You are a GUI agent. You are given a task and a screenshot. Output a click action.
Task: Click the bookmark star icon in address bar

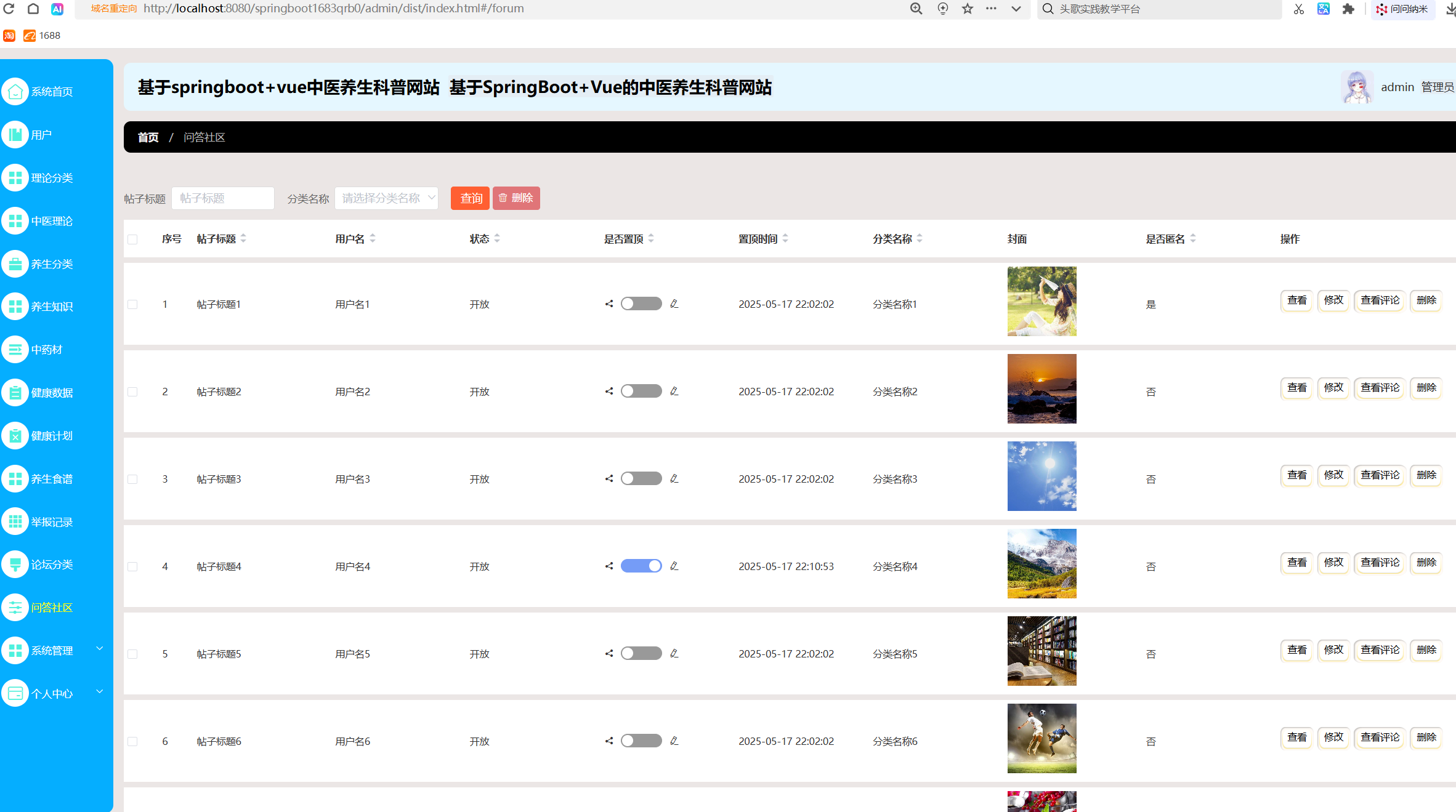pyautogui.click(x=968, y=9)
